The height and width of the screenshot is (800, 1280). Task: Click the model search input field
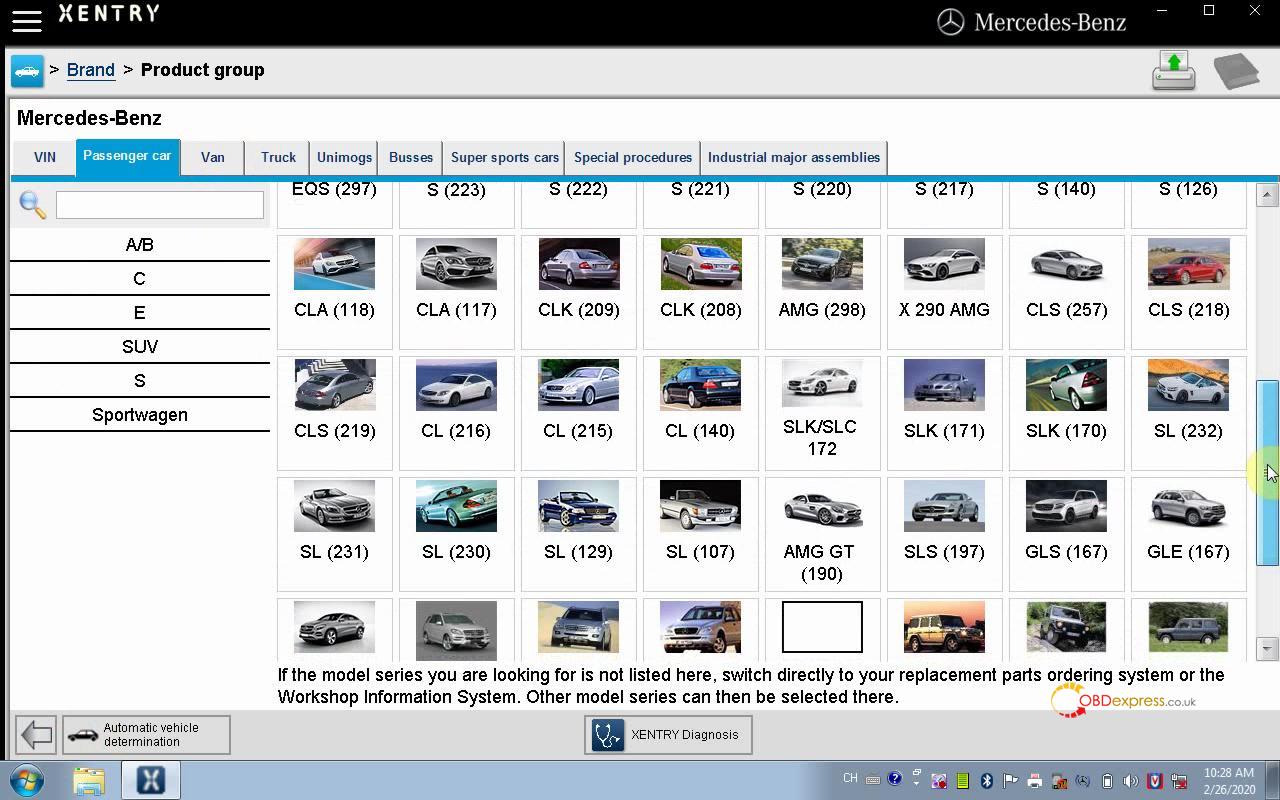pos(160,205)
